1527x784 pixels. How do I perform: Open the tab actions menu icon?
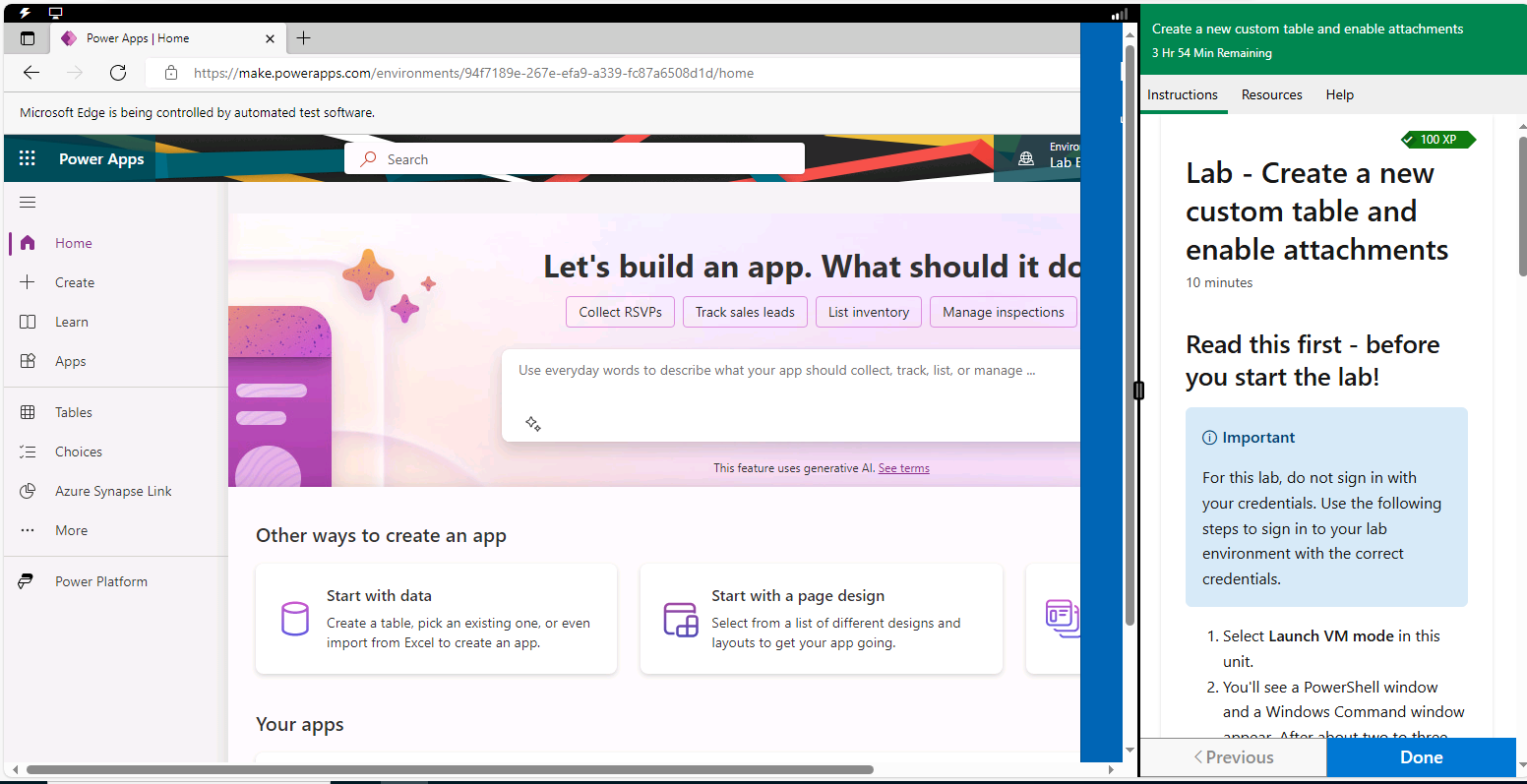coord(28,38)
